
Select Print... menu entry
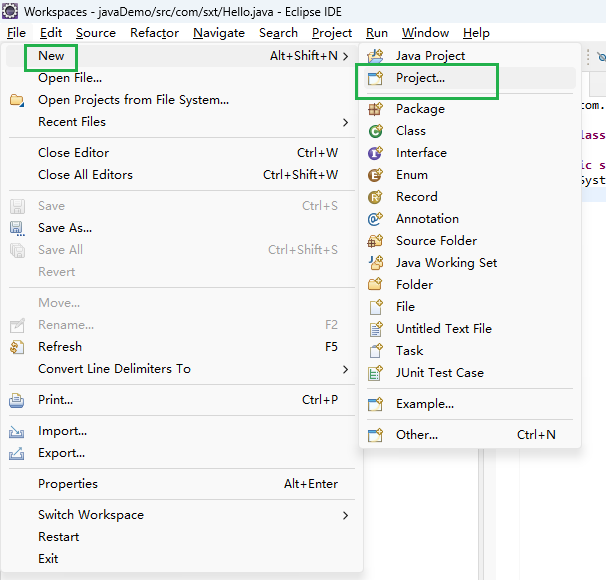(181, 400)
